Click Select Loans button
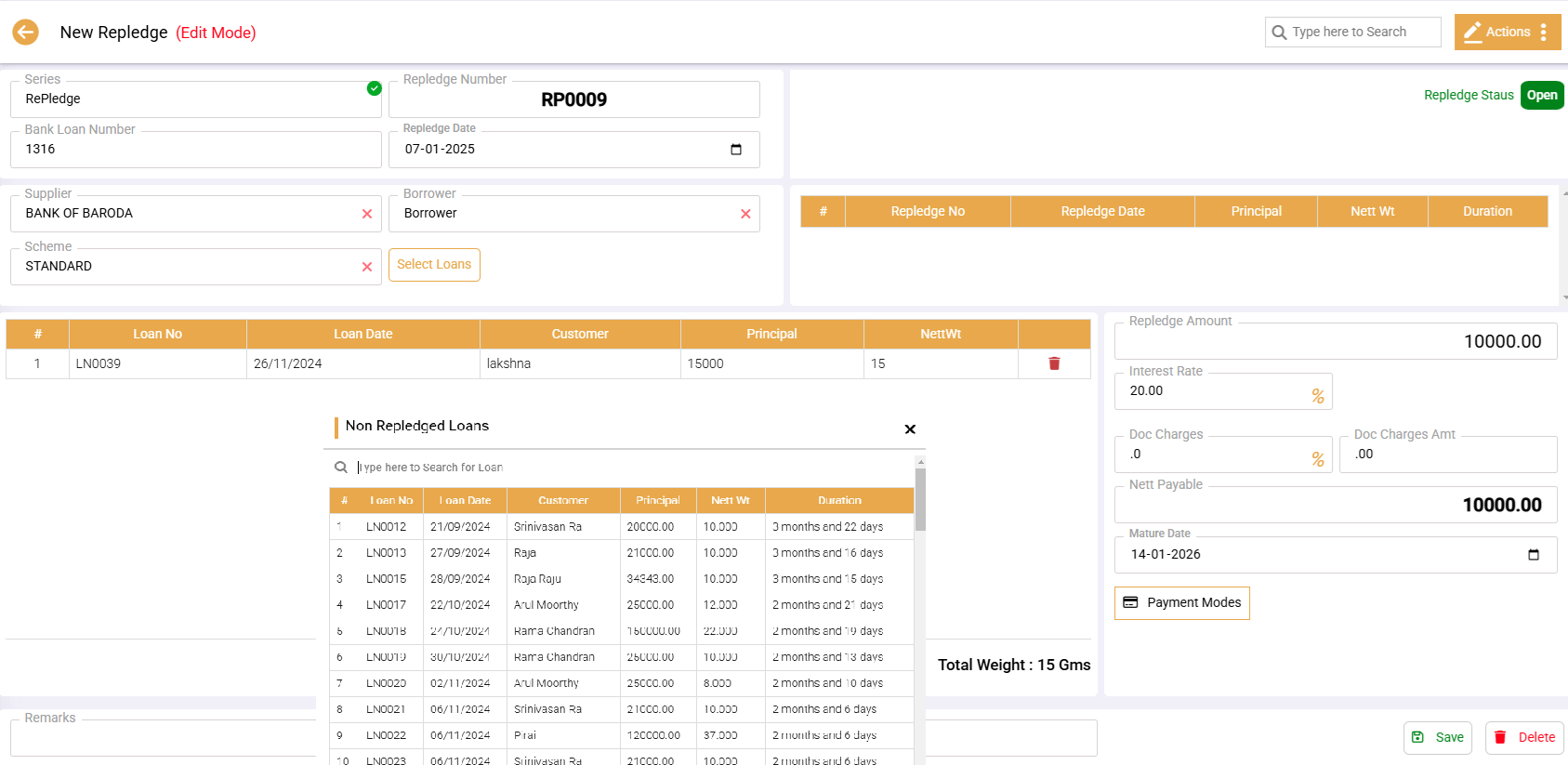 tap(434, 265)
